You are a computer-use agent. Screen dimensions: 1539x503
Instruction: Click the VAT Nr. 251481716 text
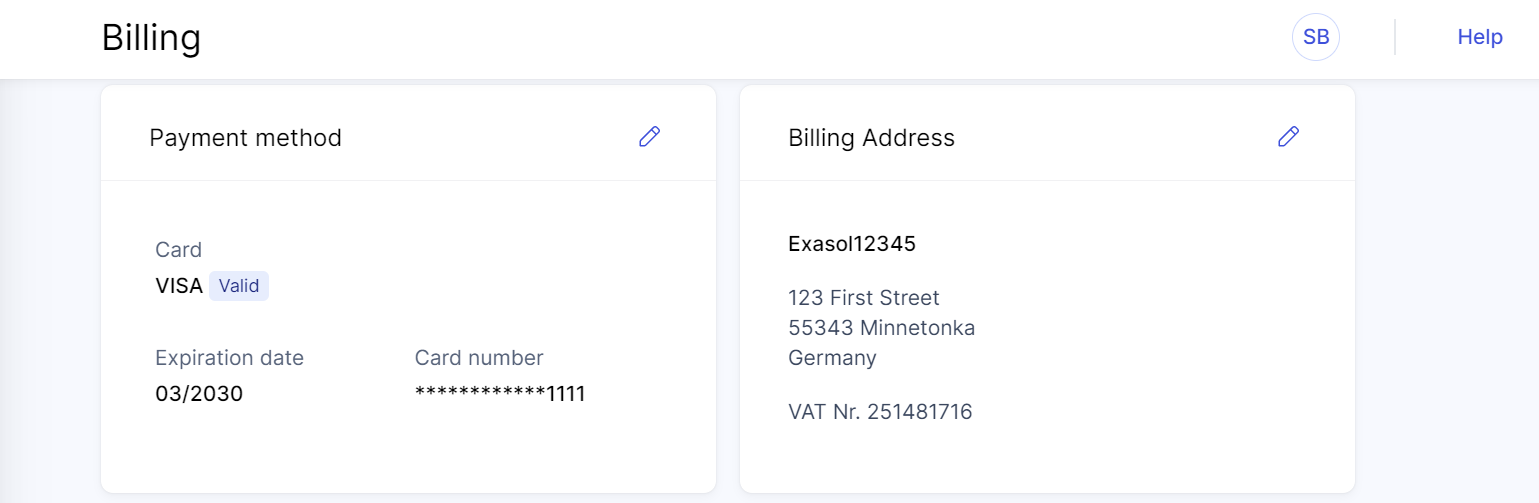click(x=880, y=412)
